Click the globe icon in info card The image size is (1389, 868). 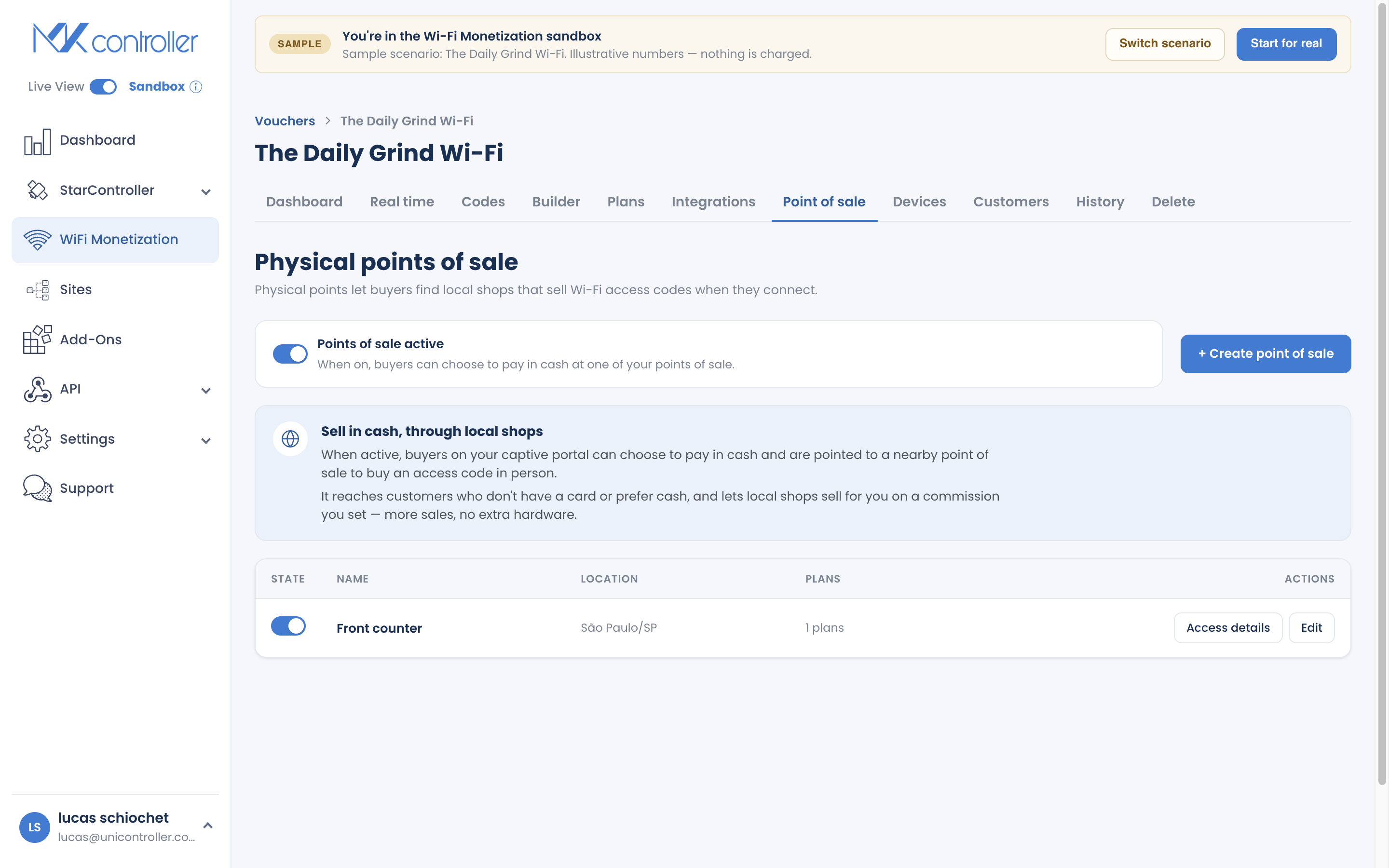coord(290,439)
